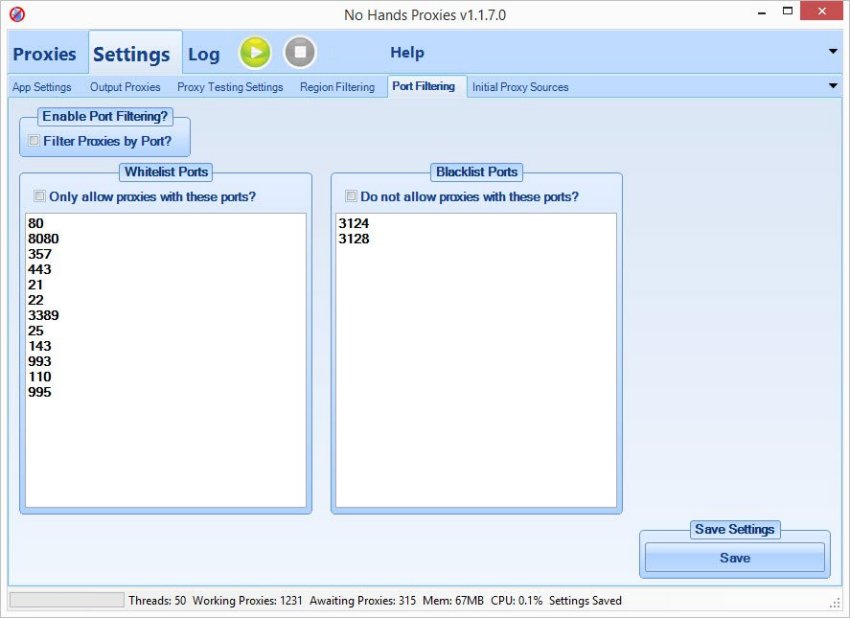The image size is (850, 618).
Task: Click inside the Whitelist Ports text box
Action: [166, 360]
